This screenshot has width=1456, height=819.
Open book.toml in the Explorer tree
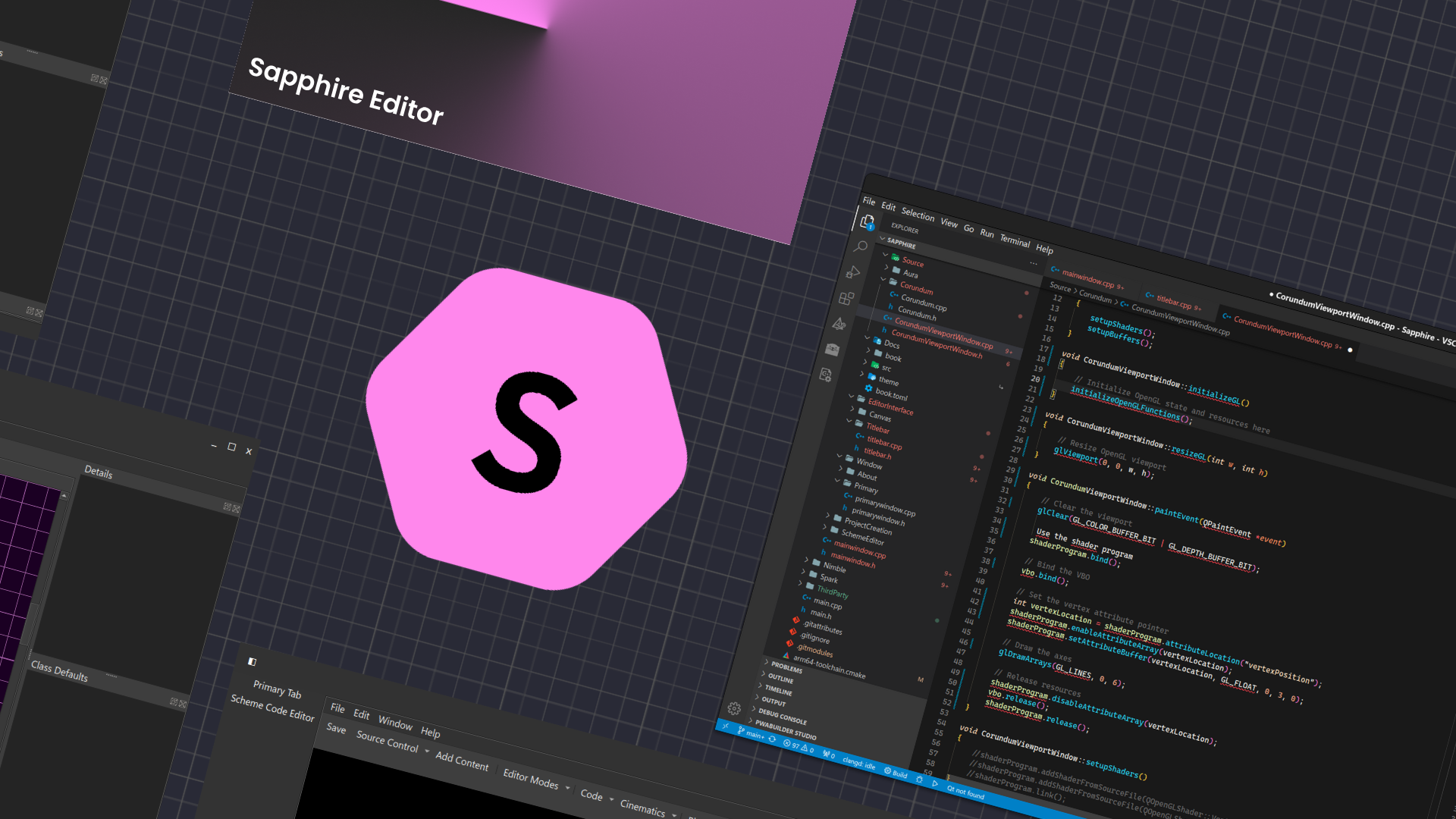point(891,394)
